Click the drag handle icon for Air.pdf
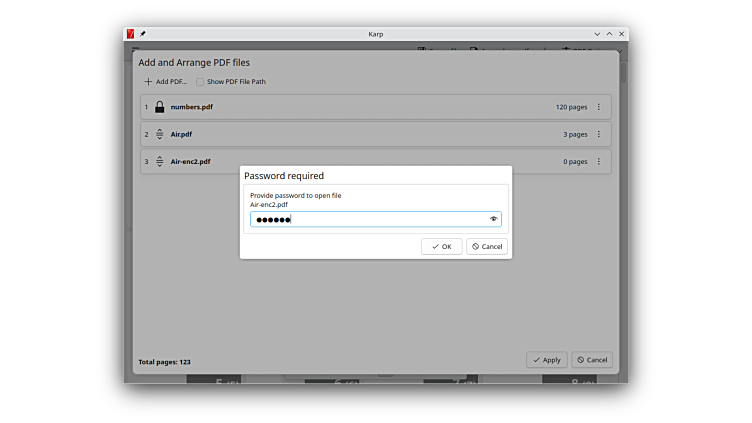The image size is (752, 423). [x=159, y=134]
